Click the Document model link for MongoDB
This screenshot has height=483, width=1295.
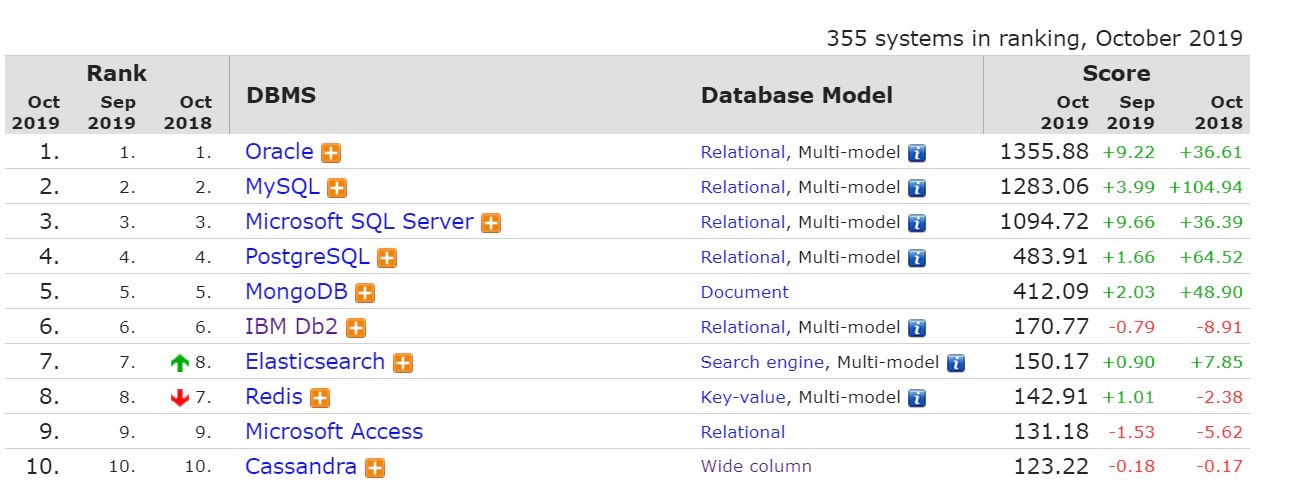click(x=745, y=293)
